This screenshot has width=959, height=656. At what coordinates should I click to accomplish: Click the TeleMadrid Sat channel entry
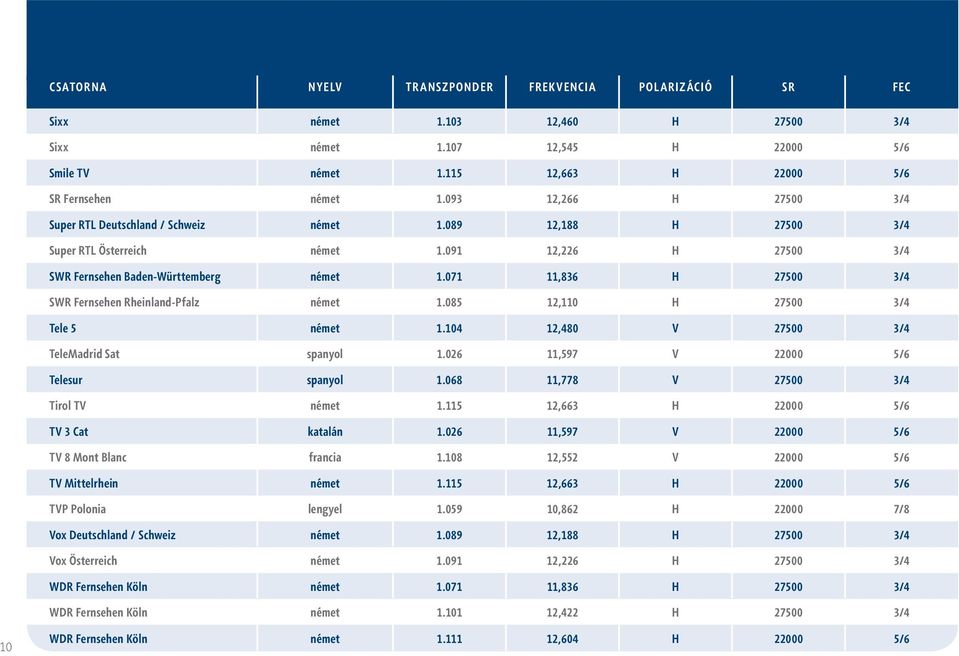[84, 354]
